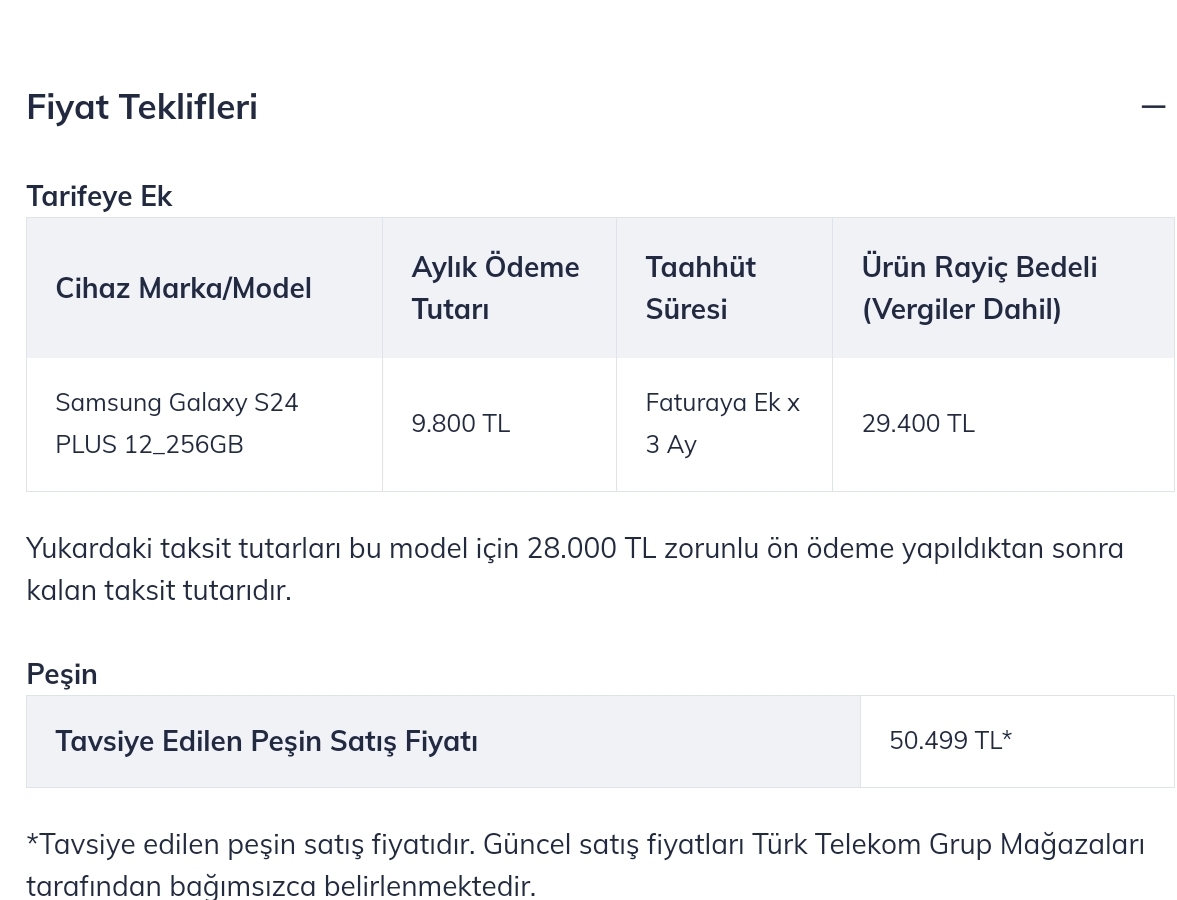Image resolution: width=1177 pixels, height=900 pixels.
Task: Click the Fiyat Teklifleri heading
Action: 142,107
